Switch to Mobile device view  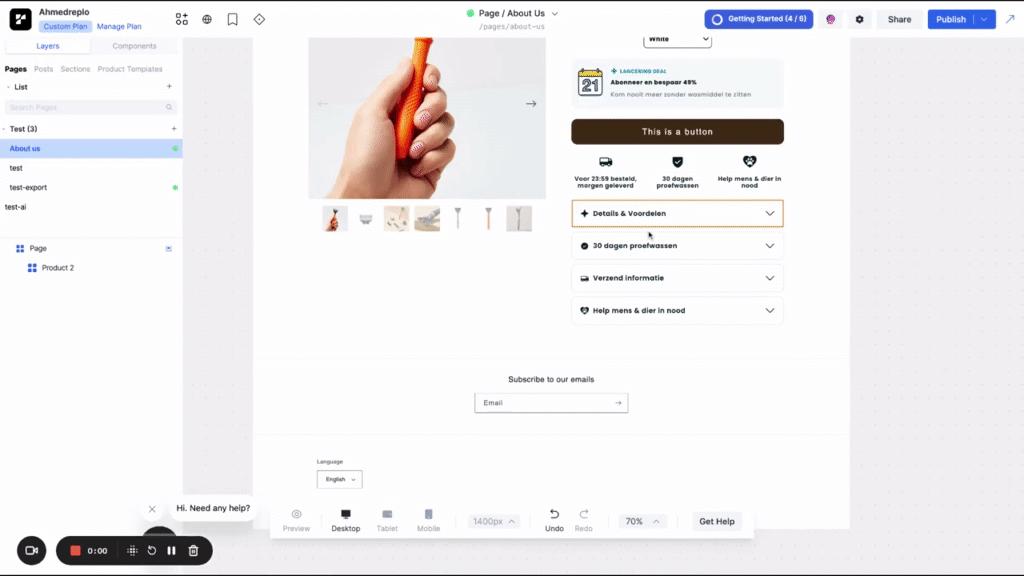tap(428, 515)
